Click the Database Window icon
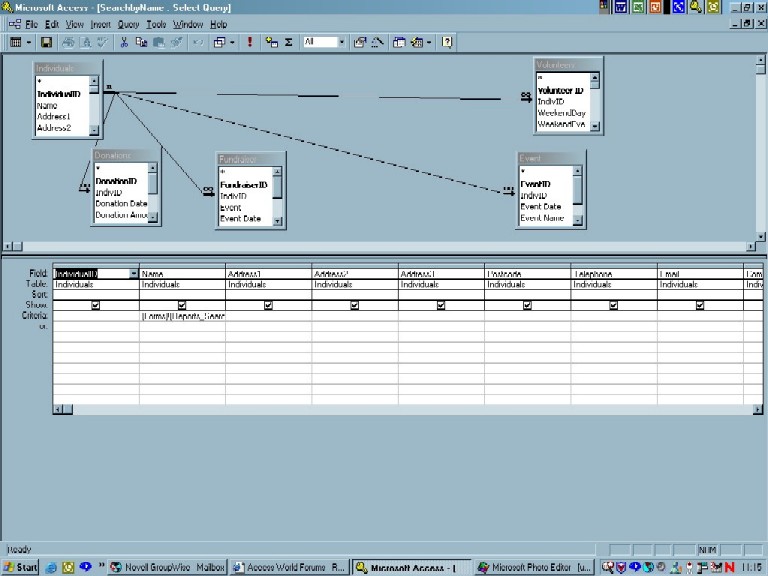Screen dimensions: 768x576 coord(399,42)
